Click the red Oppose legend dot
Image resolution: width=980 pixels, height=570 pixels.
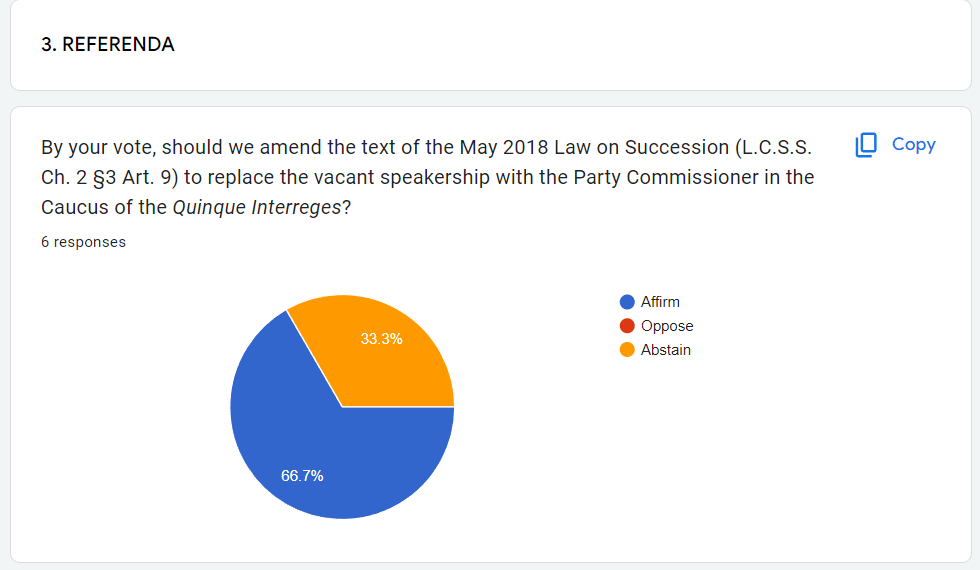[x=627, y=326]
